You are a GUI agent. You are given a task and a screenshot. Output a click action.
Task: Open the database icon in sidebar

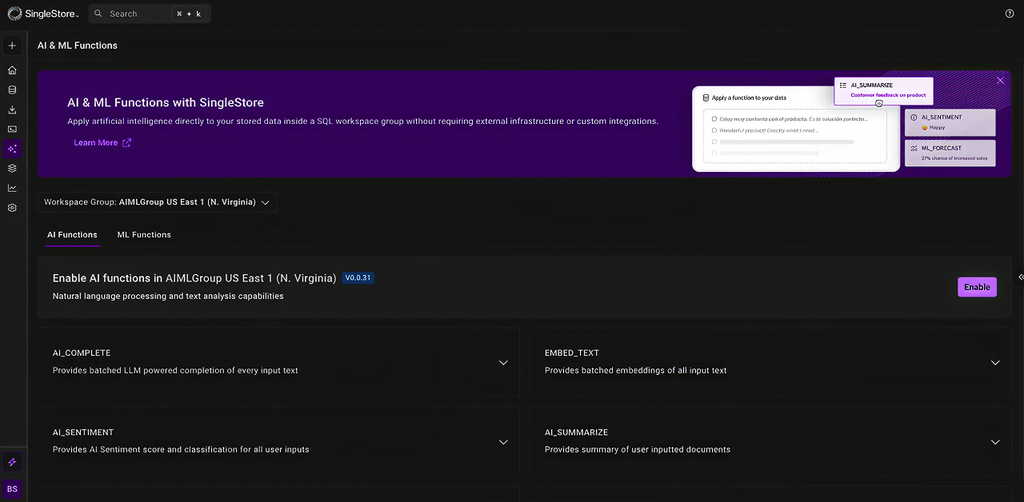[x=12, y=90]
